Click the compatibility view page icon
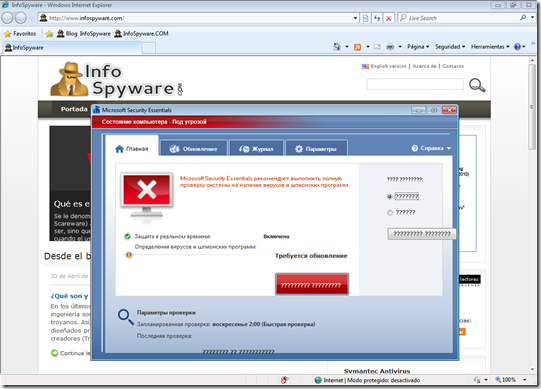541x389 pixels. tap(366, 18)
